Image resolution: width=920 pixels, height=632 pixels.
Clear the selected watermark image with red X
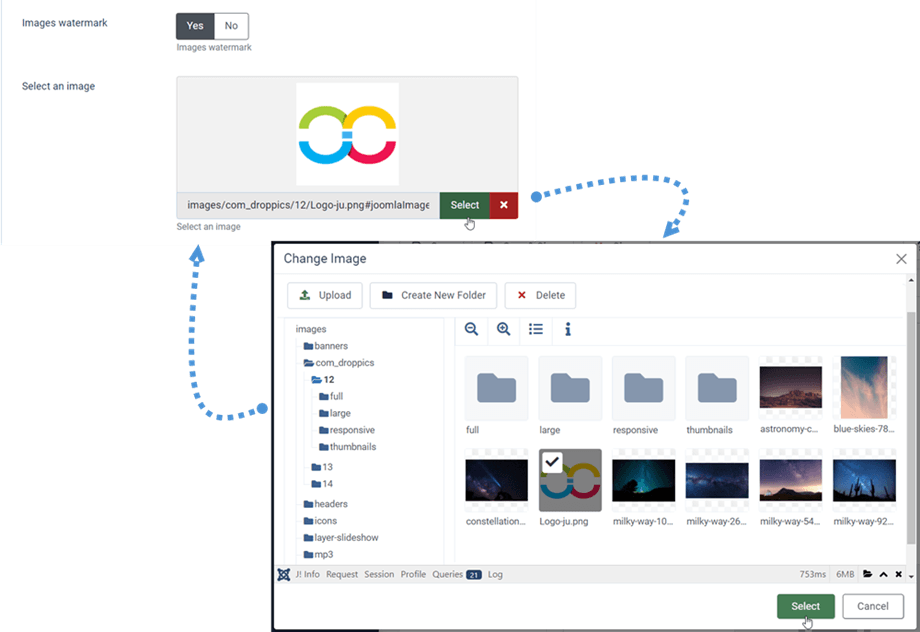click(504, 205)
